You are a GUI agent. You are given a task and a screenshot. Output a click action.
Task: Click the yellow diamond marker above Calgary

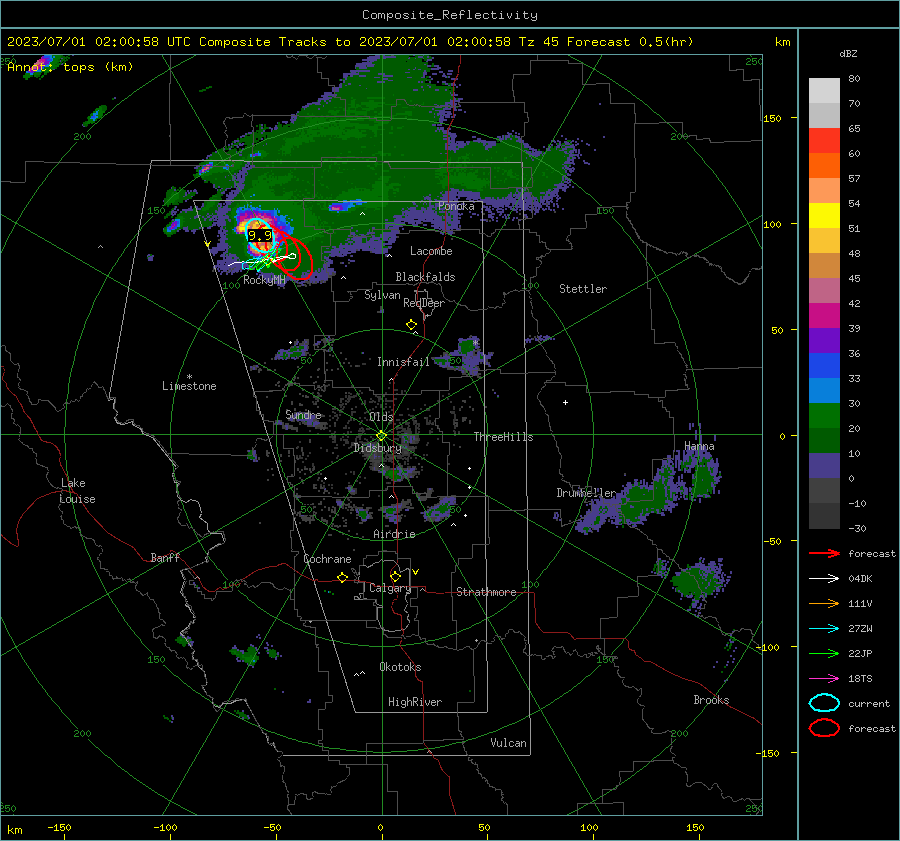pos(395,576)
